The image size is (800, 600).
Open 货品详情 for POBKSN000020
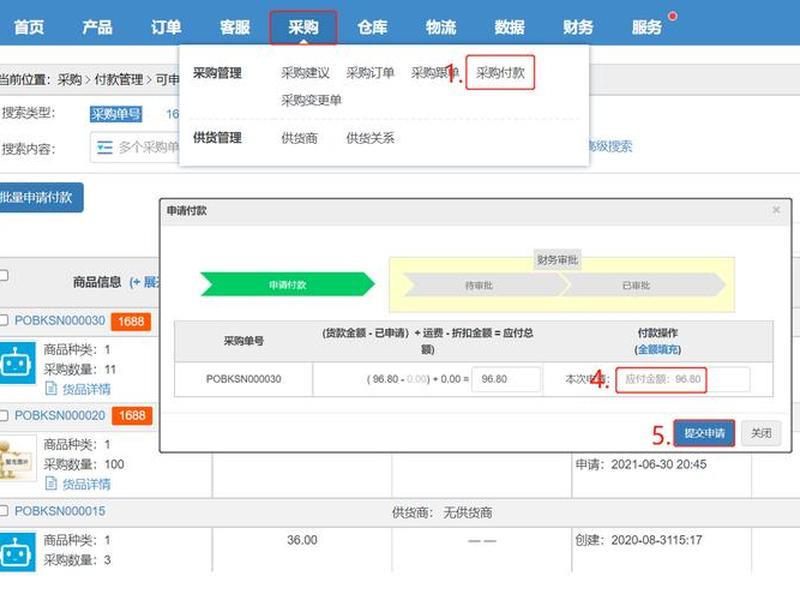(x=78, y=484)
